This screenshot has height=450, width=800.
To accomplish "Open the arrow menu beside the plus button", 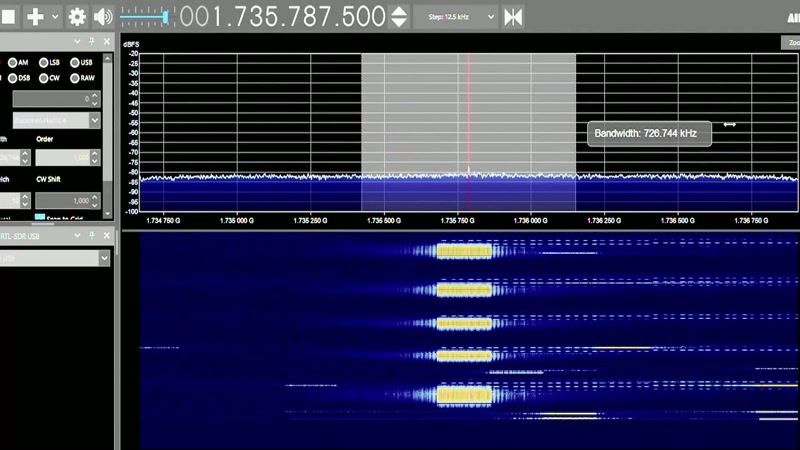I will tap(55, 17).
